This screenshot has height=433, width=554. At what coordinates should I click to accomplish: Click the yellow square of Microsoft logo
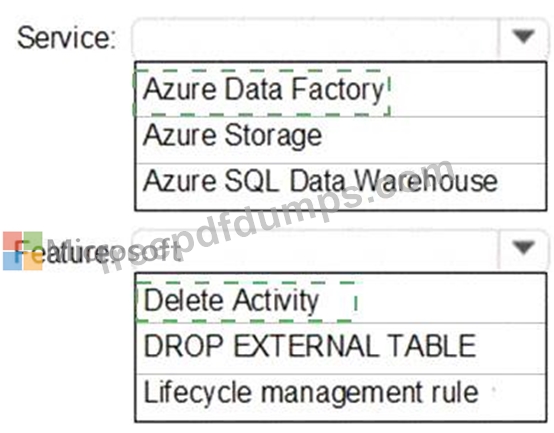(33, 261)
